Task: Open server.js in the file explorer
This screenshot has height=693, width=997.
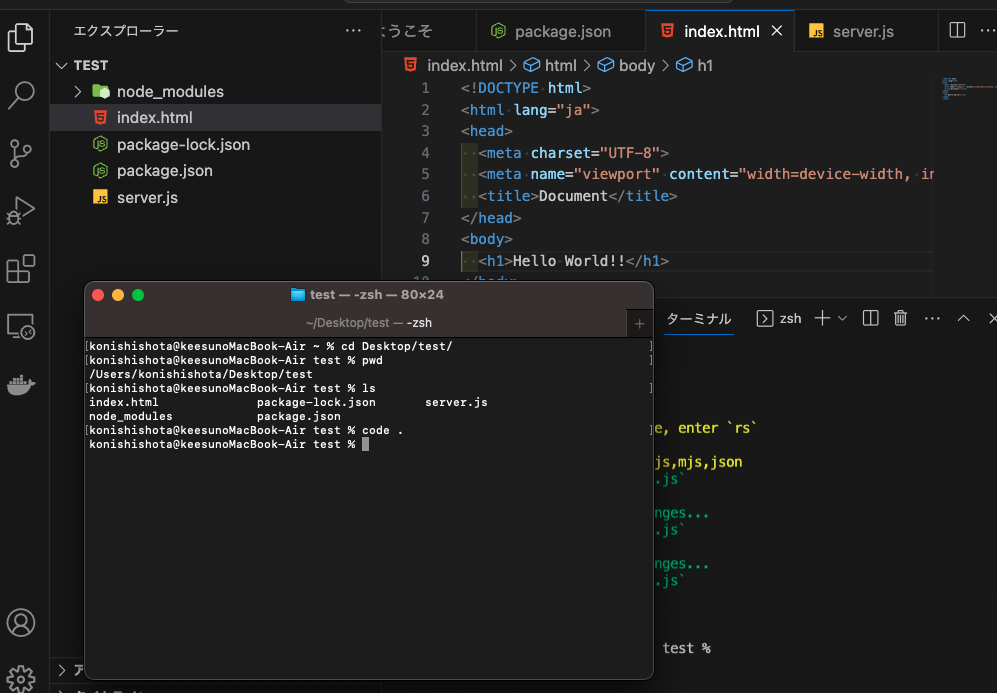Action: [216, 197]
